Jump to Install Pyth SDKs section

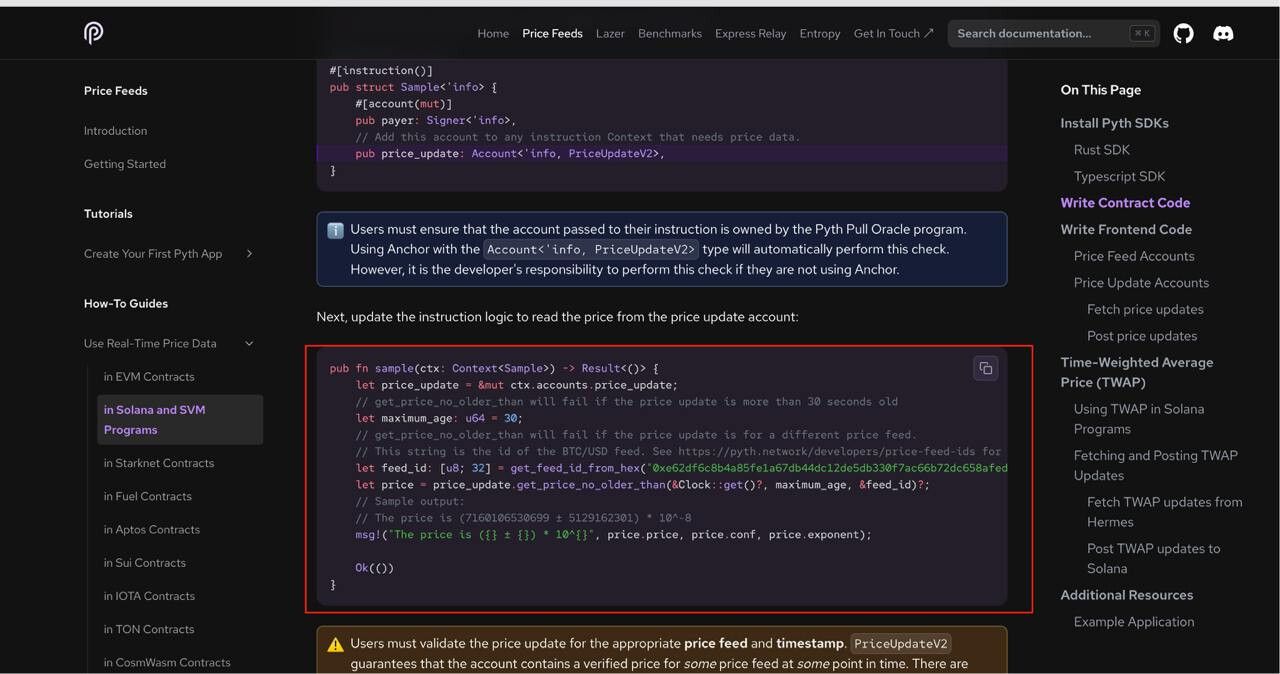tap(1114, 123)
